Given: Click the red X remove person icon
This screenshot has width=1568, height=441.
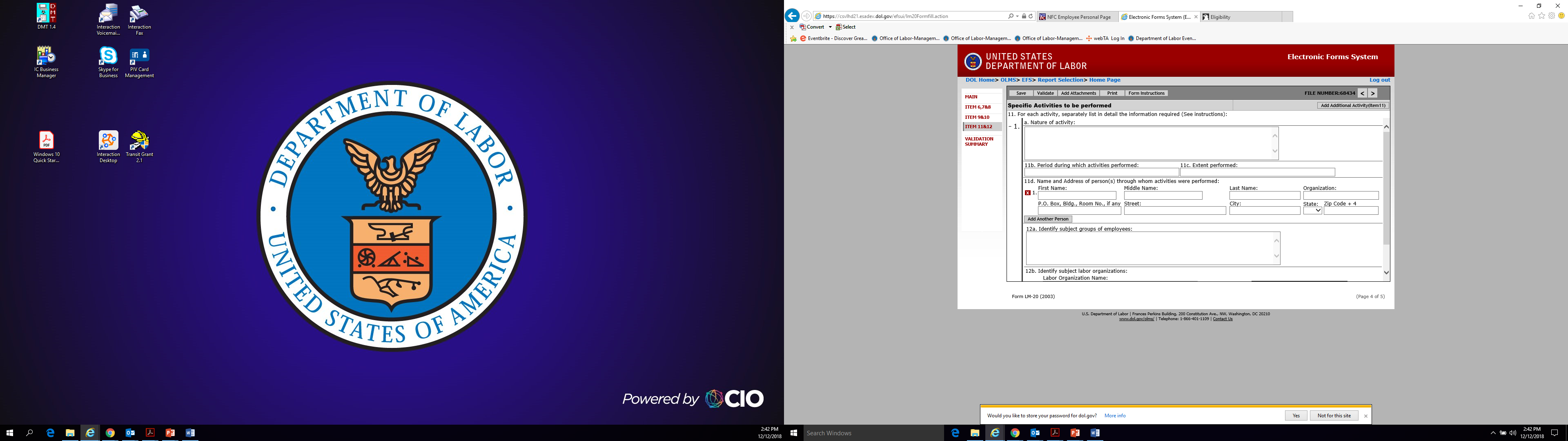Looking at the screenshot, I should (1027, 193).
